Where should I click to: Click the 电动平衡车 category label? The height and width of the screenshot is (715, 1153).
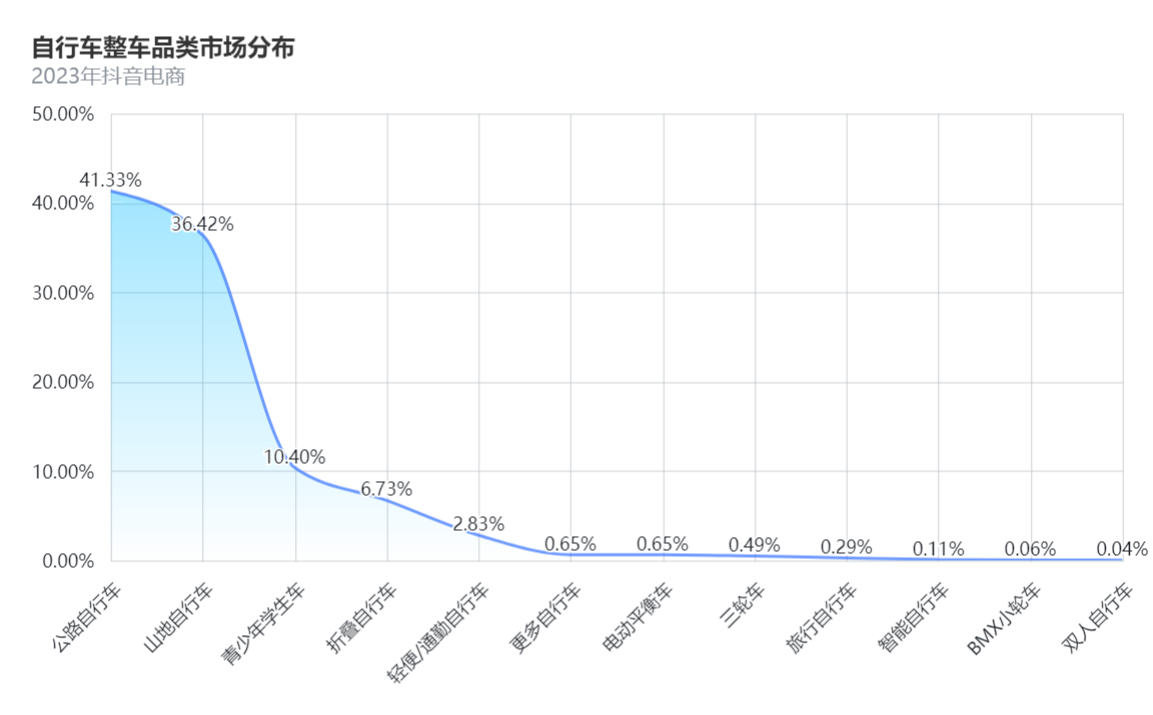click(638, 612)
